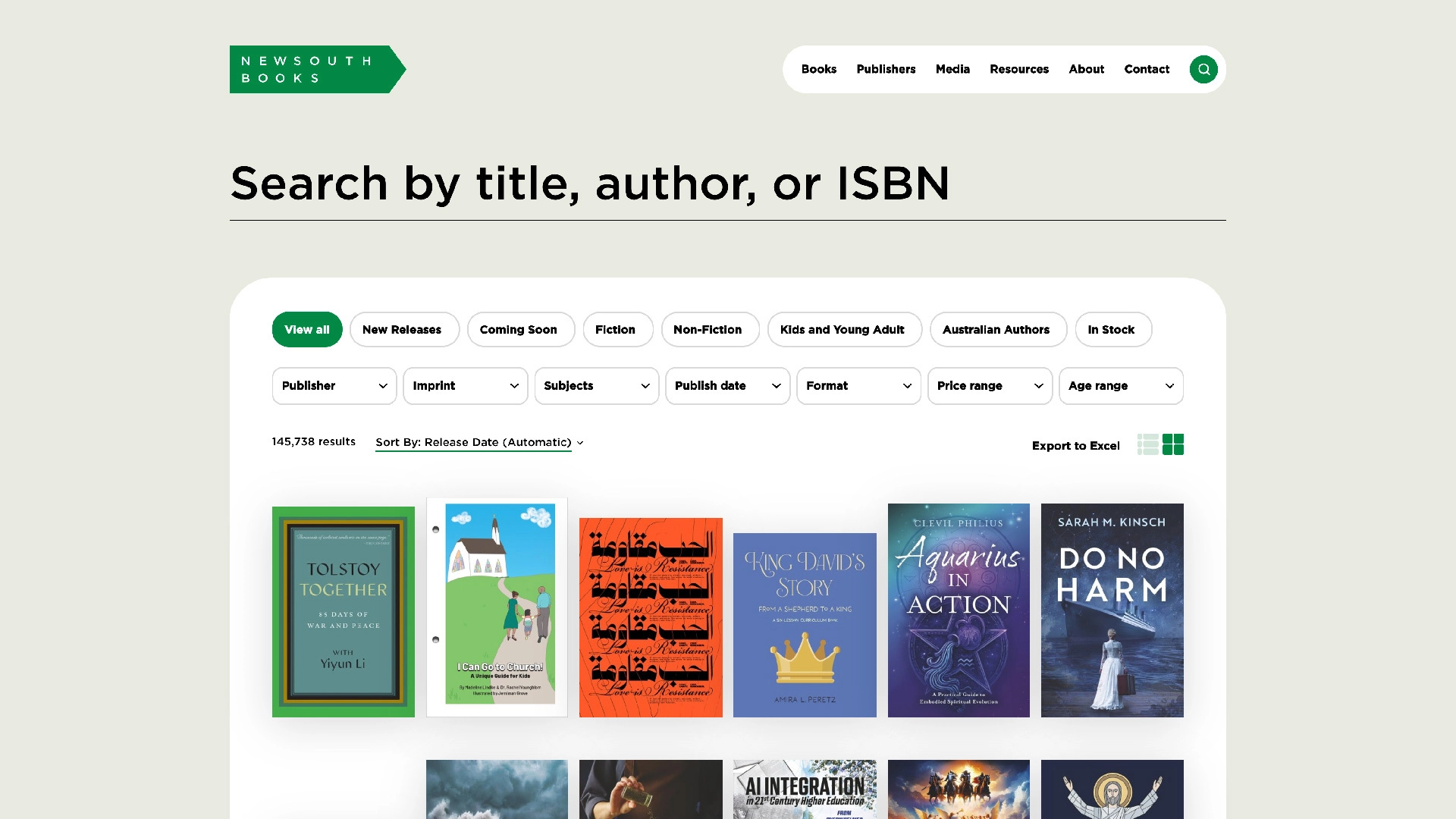
Task: Click the NewSouth Books logo
Action: [x=317, y=69]
